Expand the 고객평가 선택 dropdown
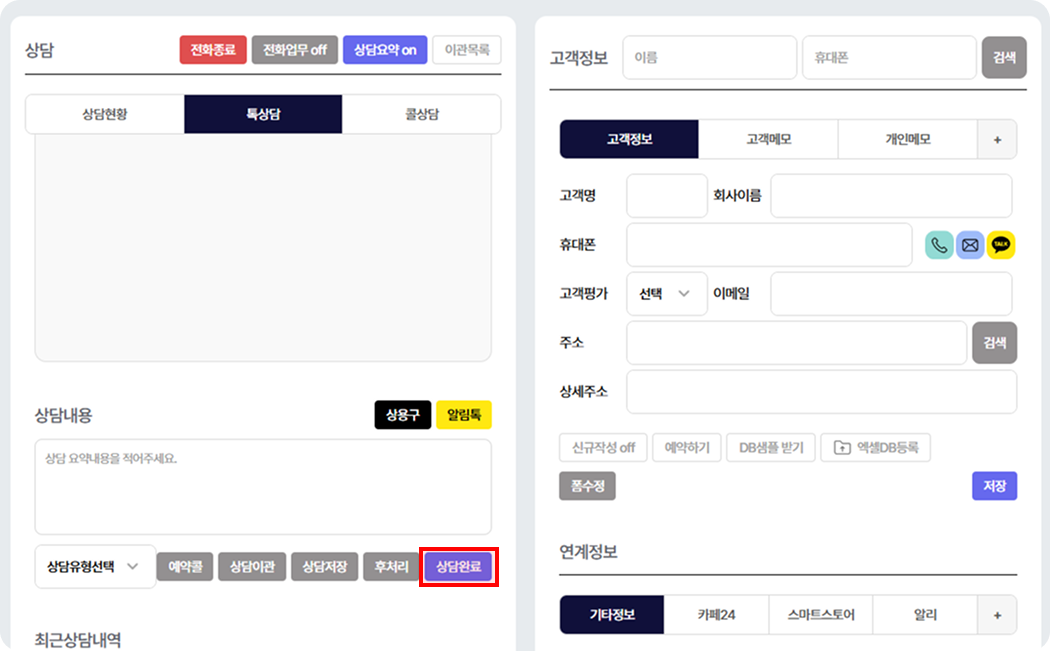 666,294
